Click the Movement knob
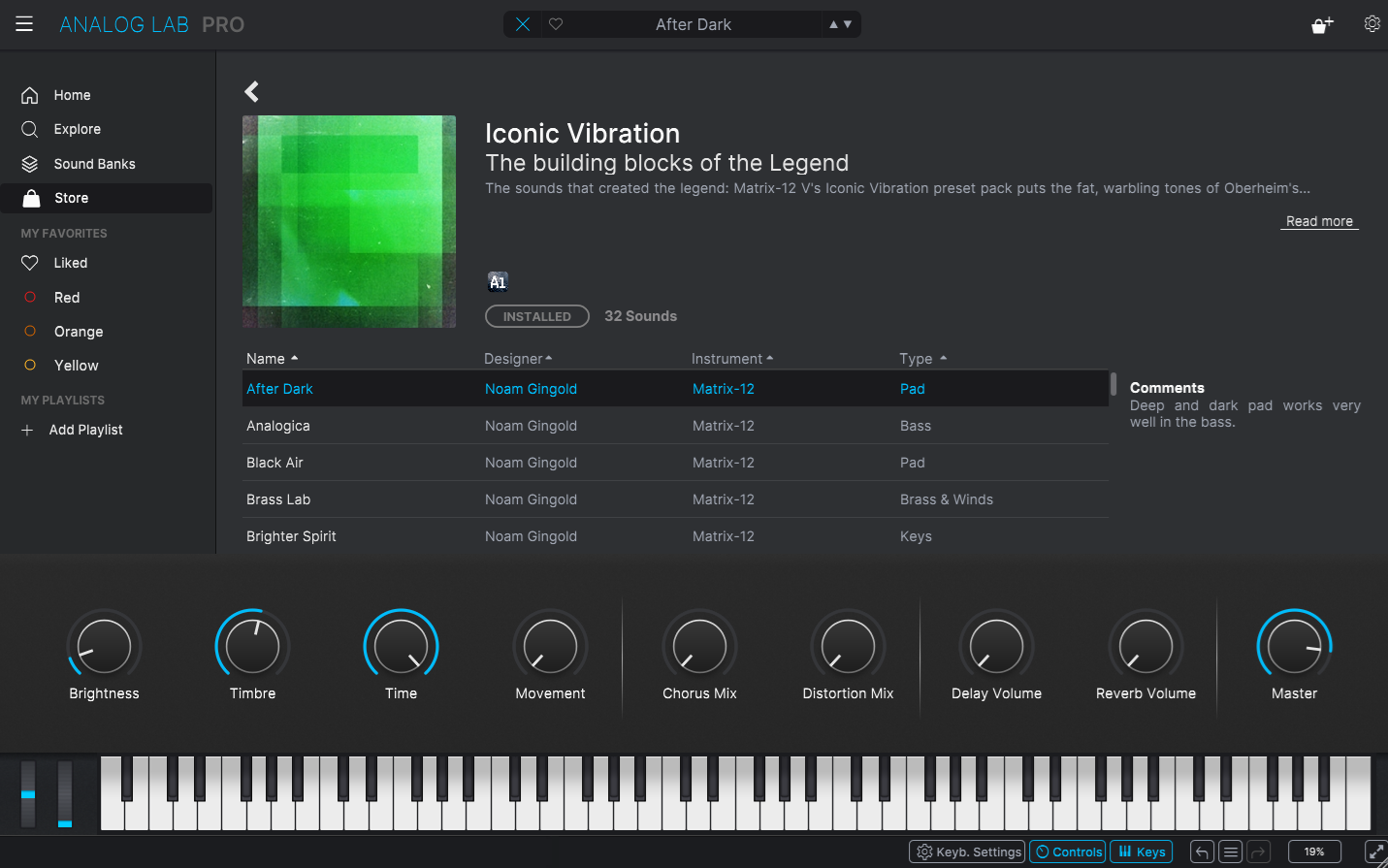The width and height of the screenshot is (1388, 868). pos(550,646)
